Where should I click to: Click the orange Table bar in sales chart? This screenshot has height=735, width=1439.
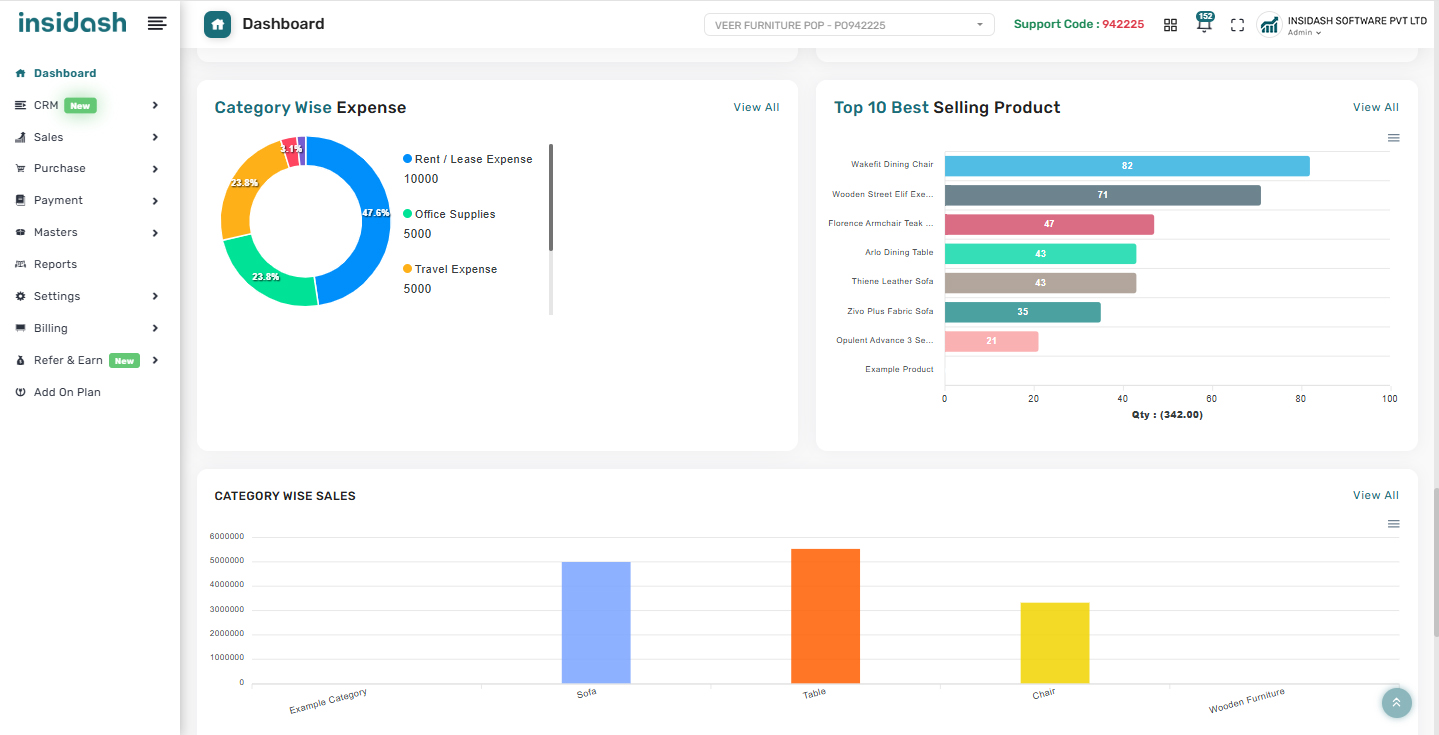coord(825,615)
